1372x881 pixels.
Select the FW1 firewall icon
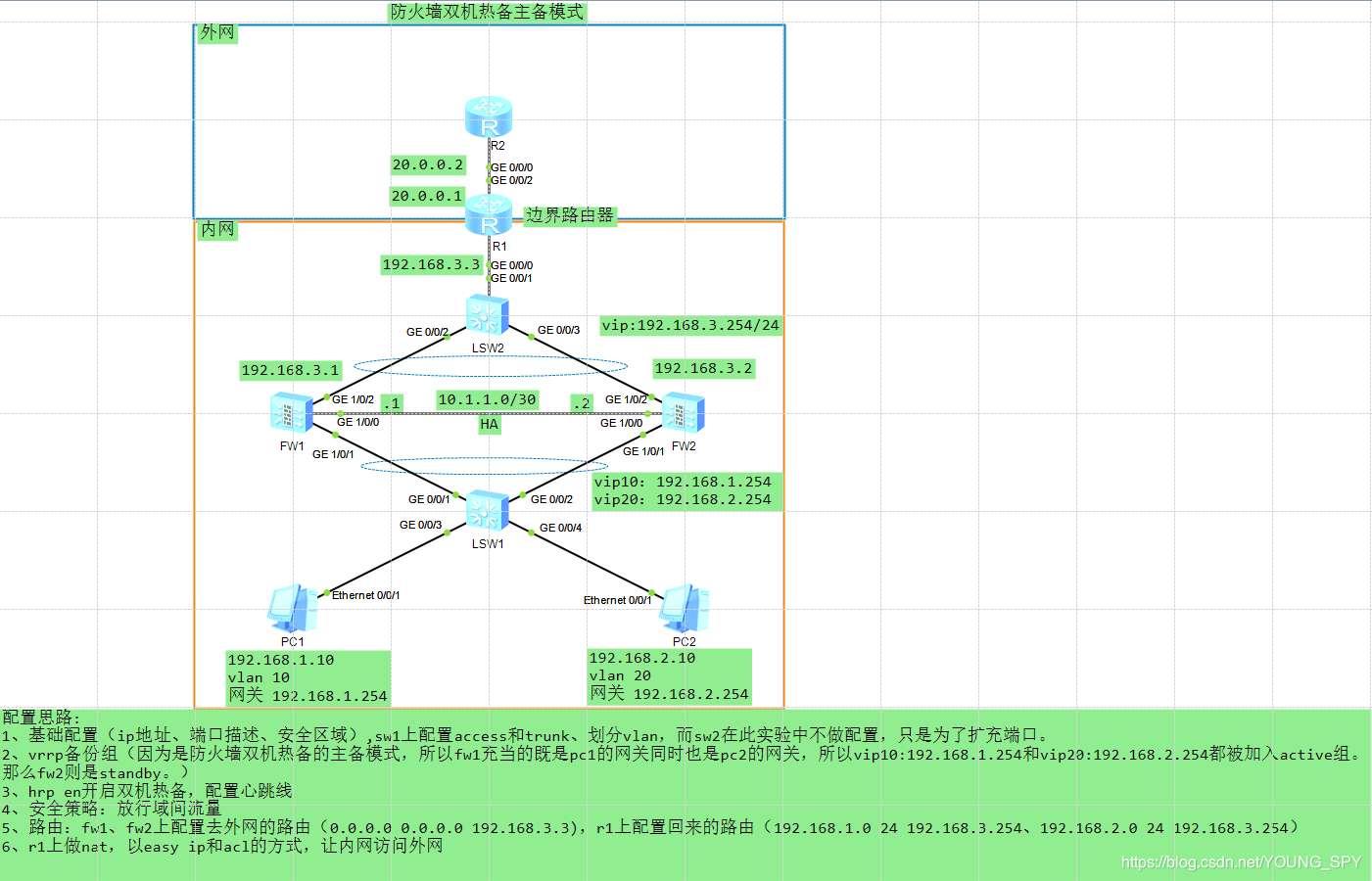coord(292,413)
